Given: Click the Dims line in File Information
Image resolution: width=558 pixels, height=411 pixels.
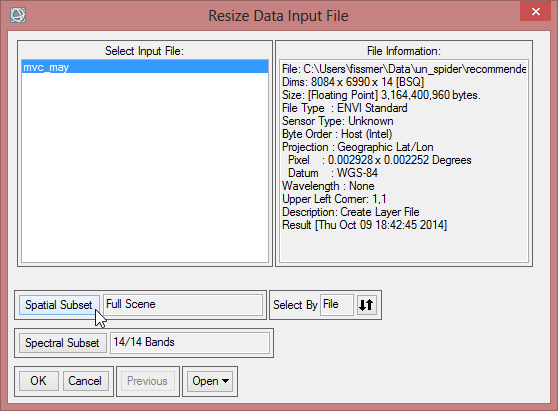Looking at the screenshot, I should click(x=353, y=82).
